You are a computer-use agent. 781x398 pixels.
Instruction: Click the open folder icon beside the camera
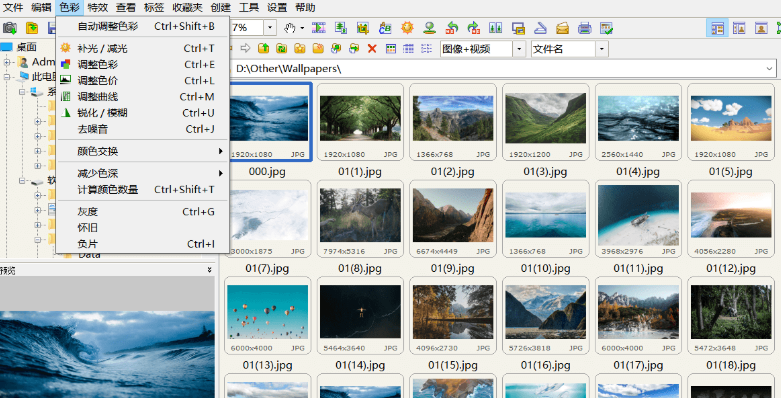32,28
